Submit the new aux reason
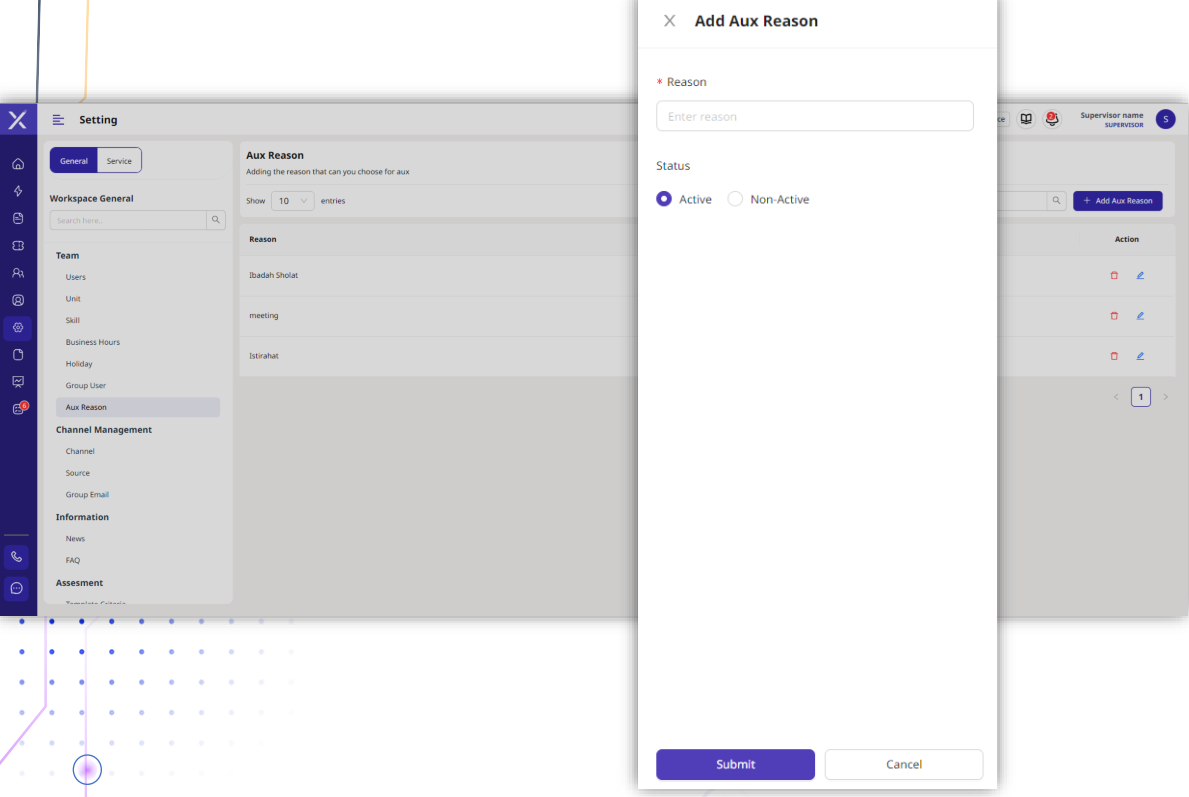This screenshot has height=797, width=1189. (x=735, y=764)
